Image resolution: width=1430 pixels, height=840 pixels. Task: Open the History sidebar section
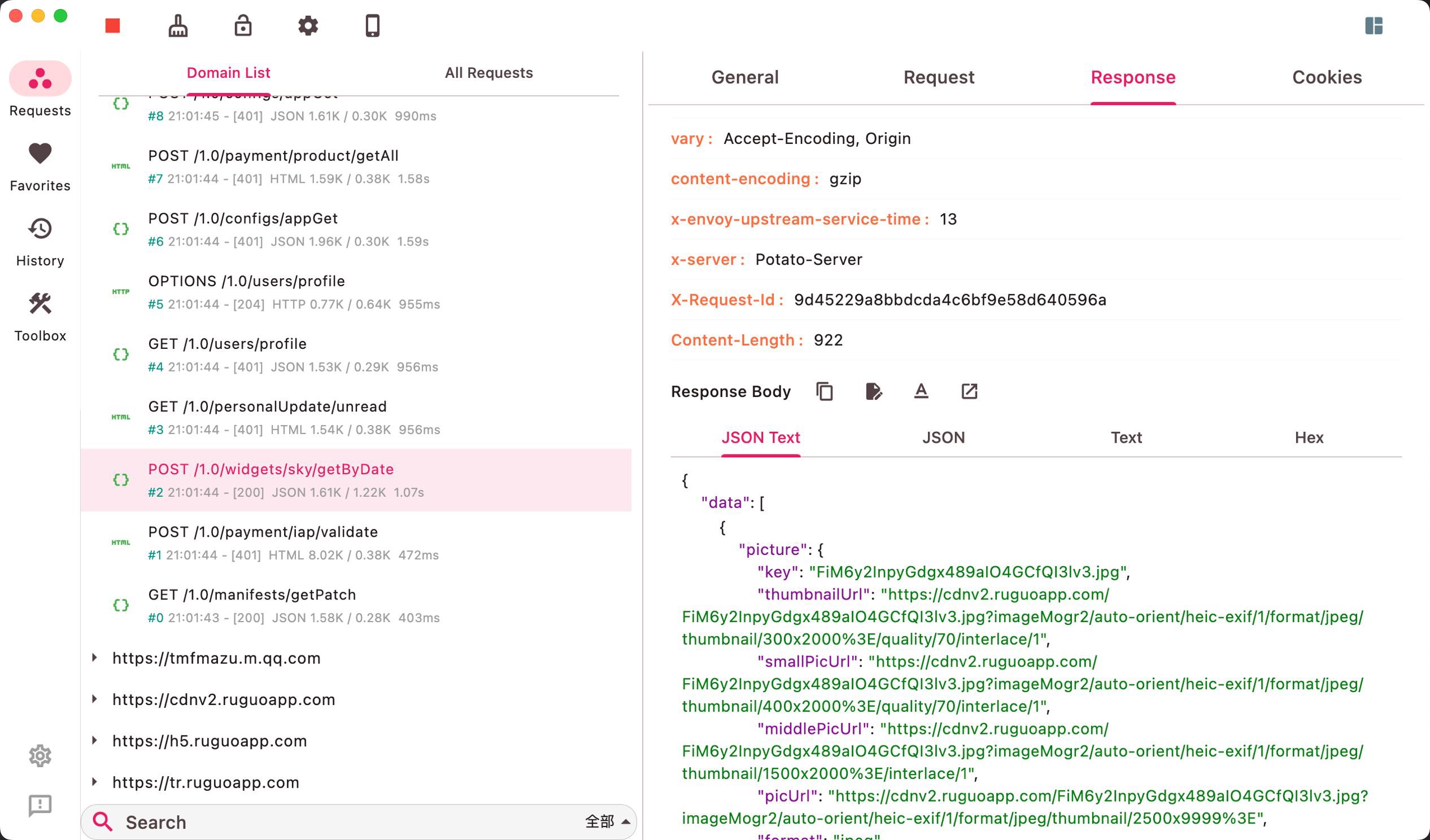[x=40, y=242]
